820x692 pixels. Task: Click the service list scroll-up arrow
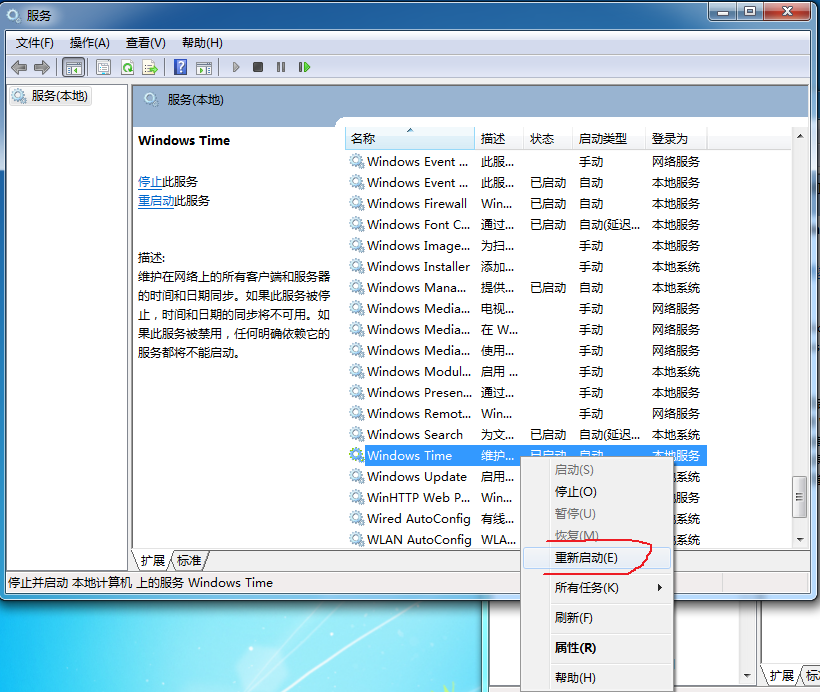click(x=800, y=137)
